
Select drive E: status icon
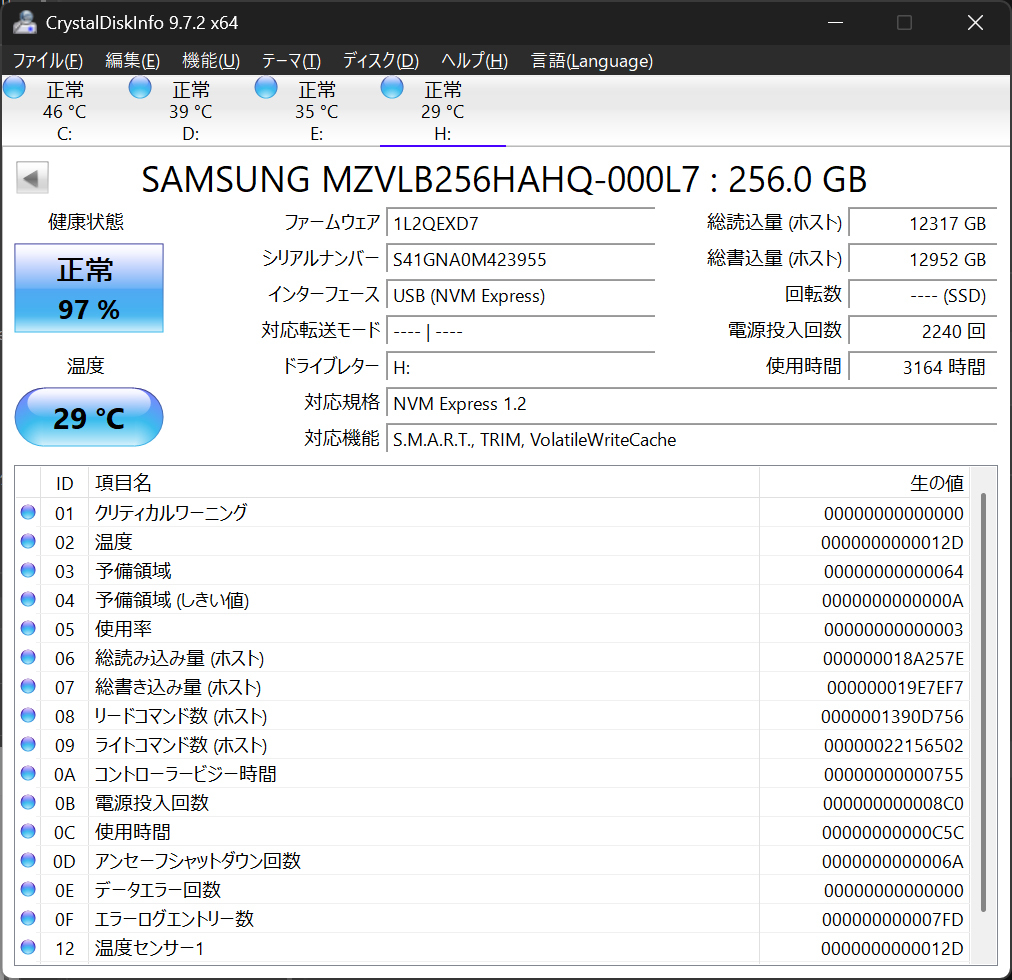click(x=267, y=88)
